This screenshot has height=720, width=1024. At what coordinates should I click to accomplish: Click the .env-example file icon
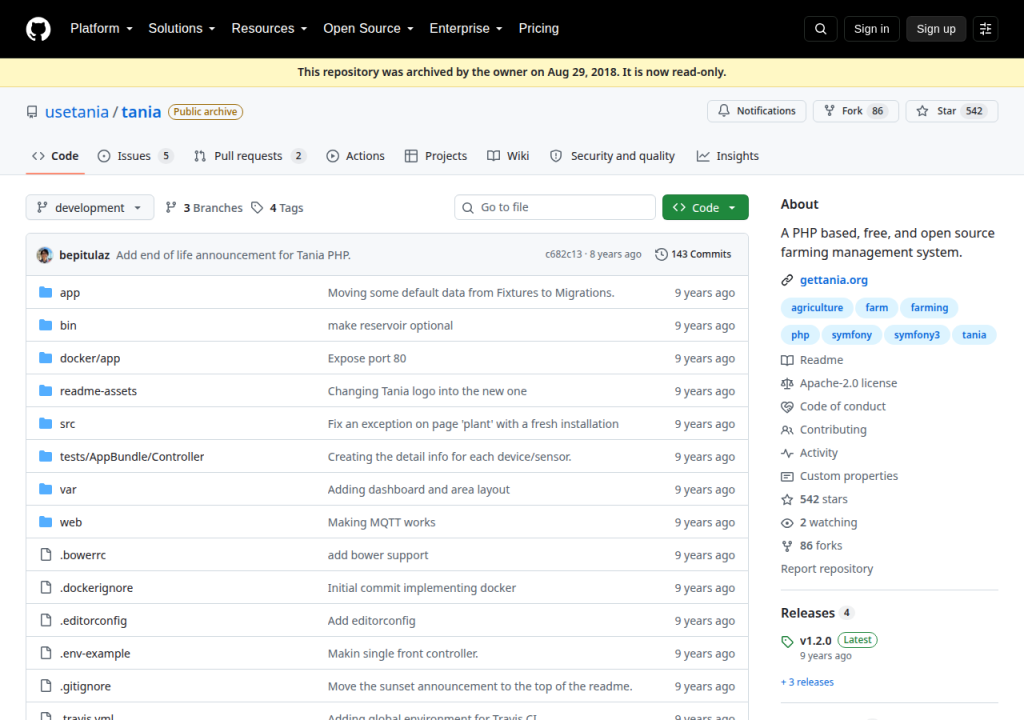pos(46,653)
